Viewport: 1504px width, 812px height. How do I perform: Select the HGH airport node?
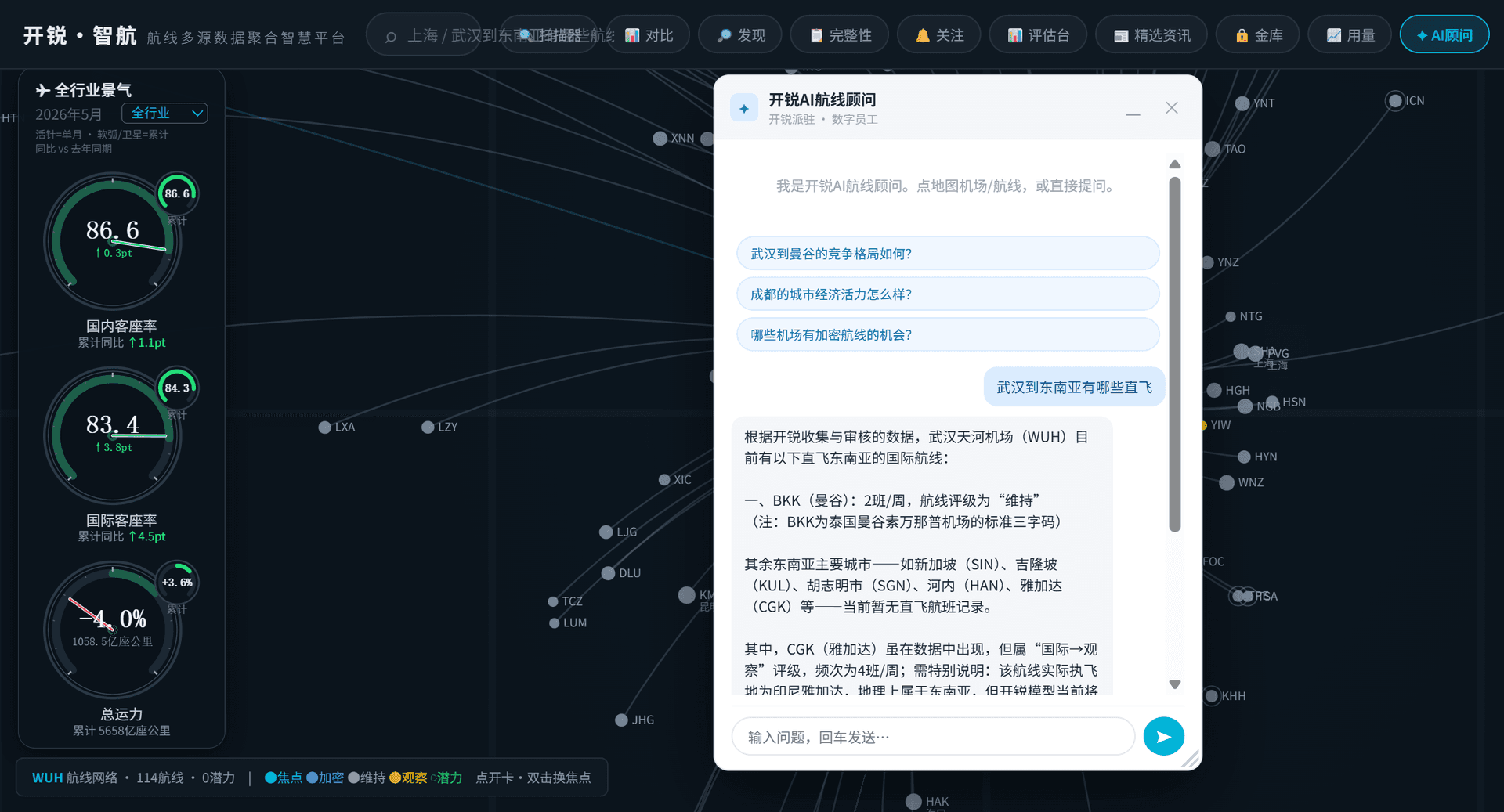click(x=1214, y=391)
